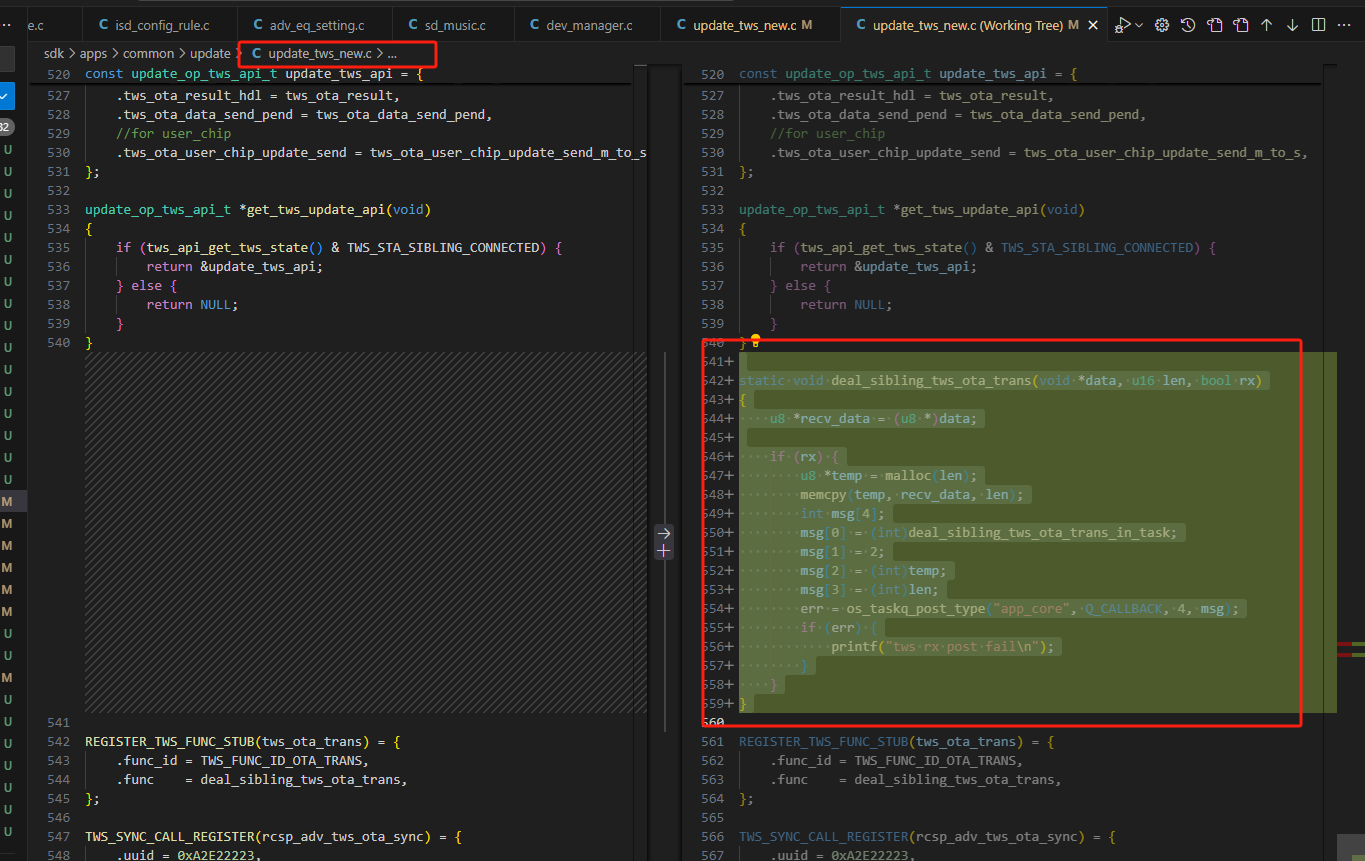Open the More Actions ellipsis menu

(x=1345, y=25)
